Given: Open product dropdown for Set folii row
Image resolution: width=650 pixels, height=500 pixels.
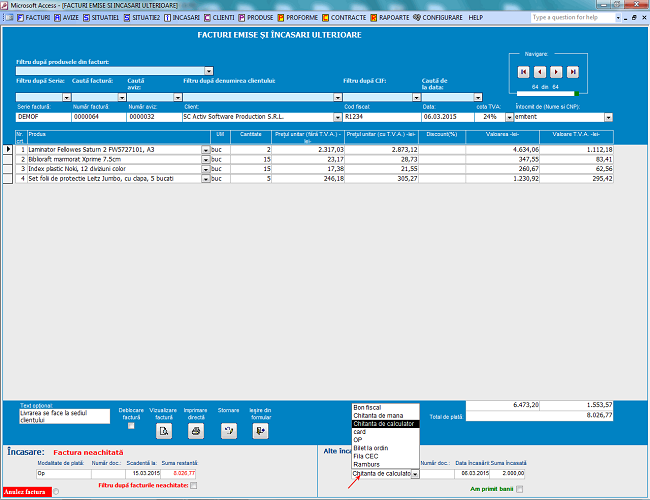Looking at the screenshot, I should 206,179.
